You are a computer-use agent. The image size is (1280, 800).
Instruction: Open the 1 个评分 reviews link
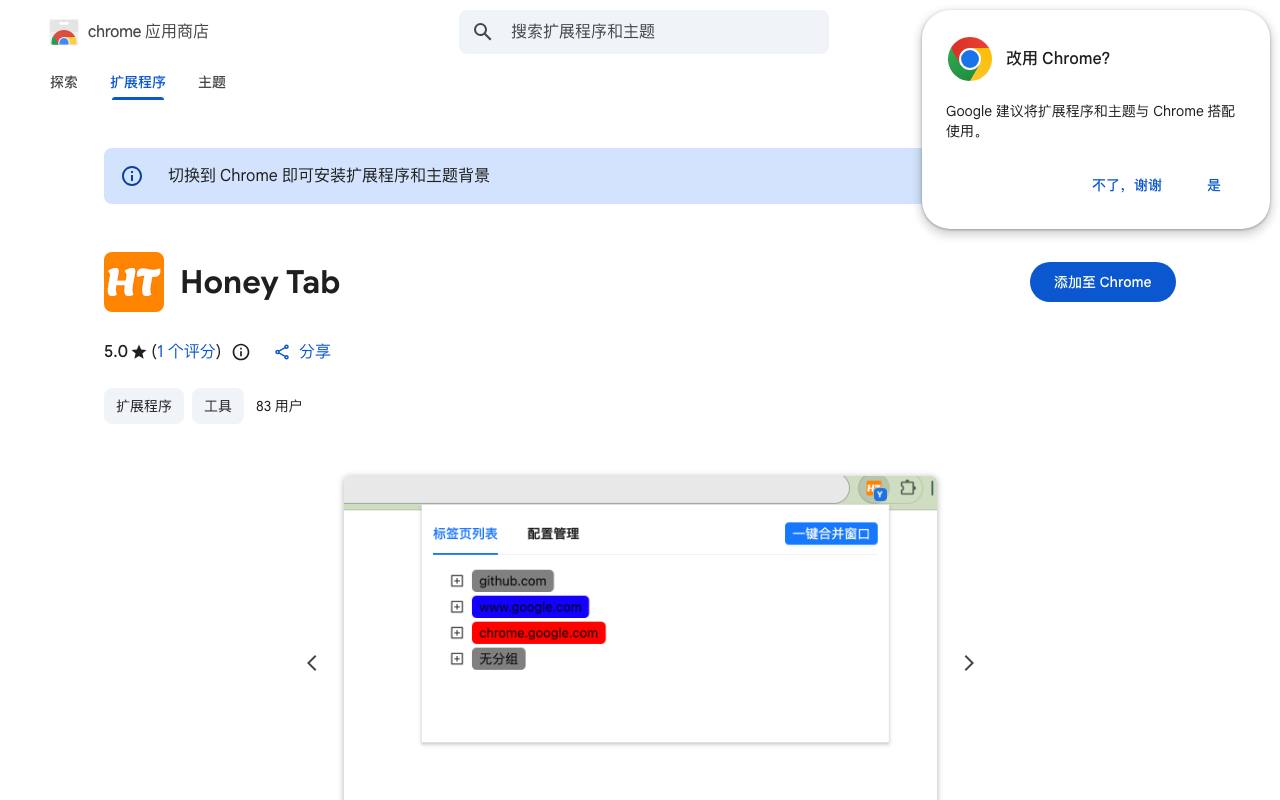pos(186,352)
